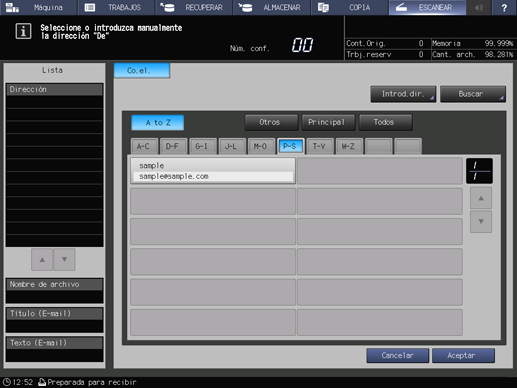Click the Núm. conf. 00 counter
Viewport: 517px width, 388px height.
(272, 45)
